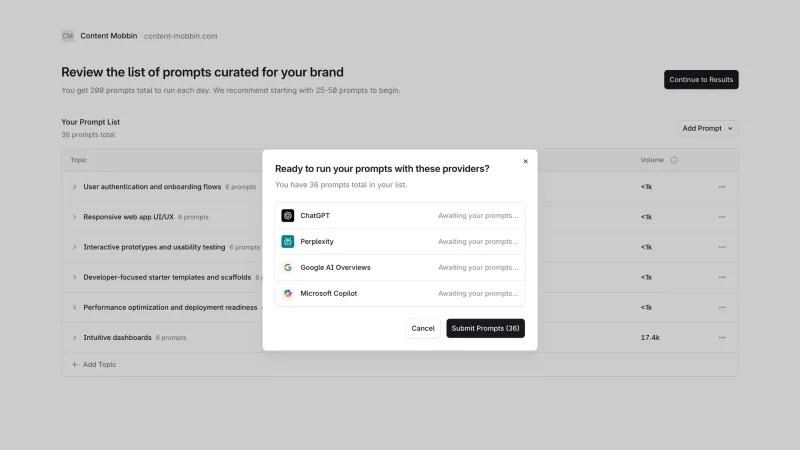The height and width of the screenshot is (450, 800).
Task: Click the 17.4k volume value
Action: [650, 337]
